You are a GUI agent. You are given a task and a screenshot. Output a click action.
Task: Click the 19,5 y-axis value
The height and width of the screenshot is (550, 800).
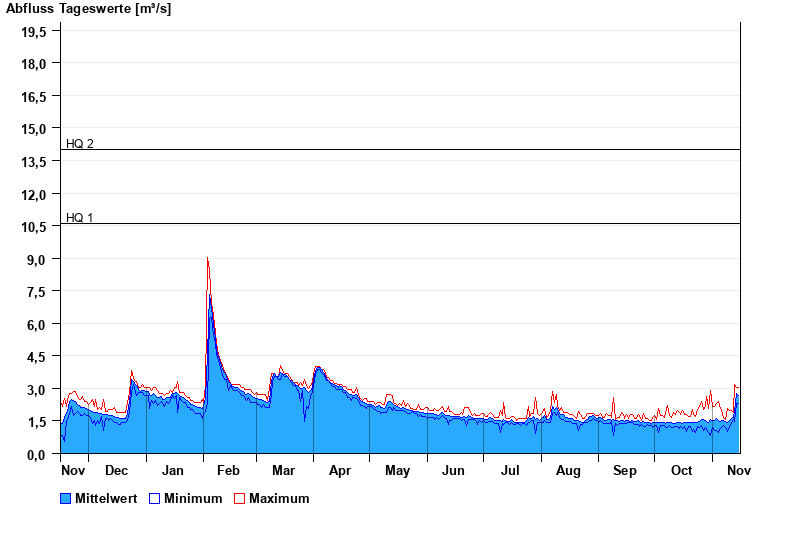[34, 31]
